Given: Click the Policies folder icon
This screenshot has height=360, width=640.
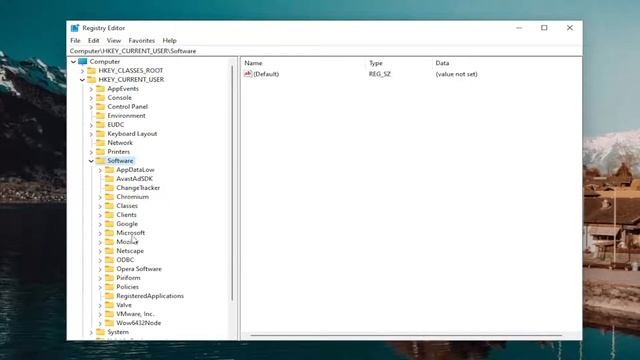Looking at the screenshot, I should [x=109, y=287].
